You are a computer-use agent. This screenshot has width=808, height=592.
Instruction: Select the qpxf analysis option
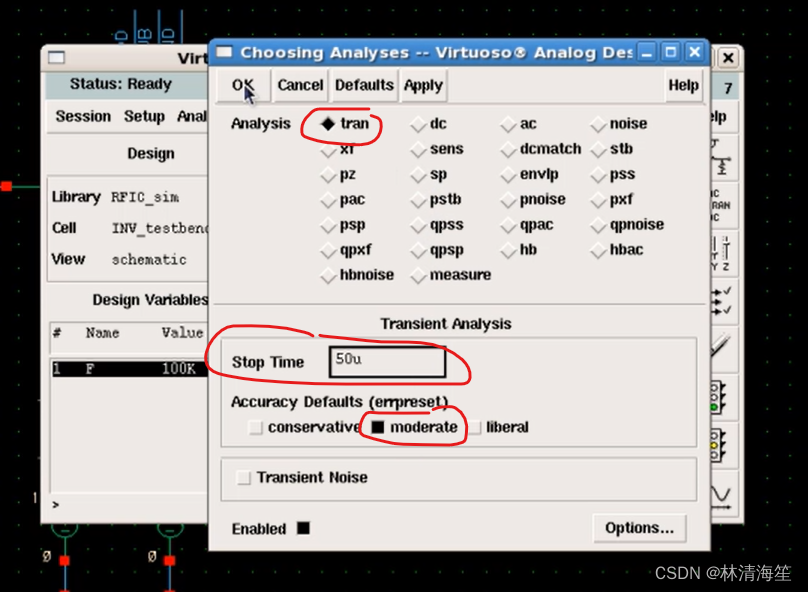pyautogui.click(x=328, y=250)
